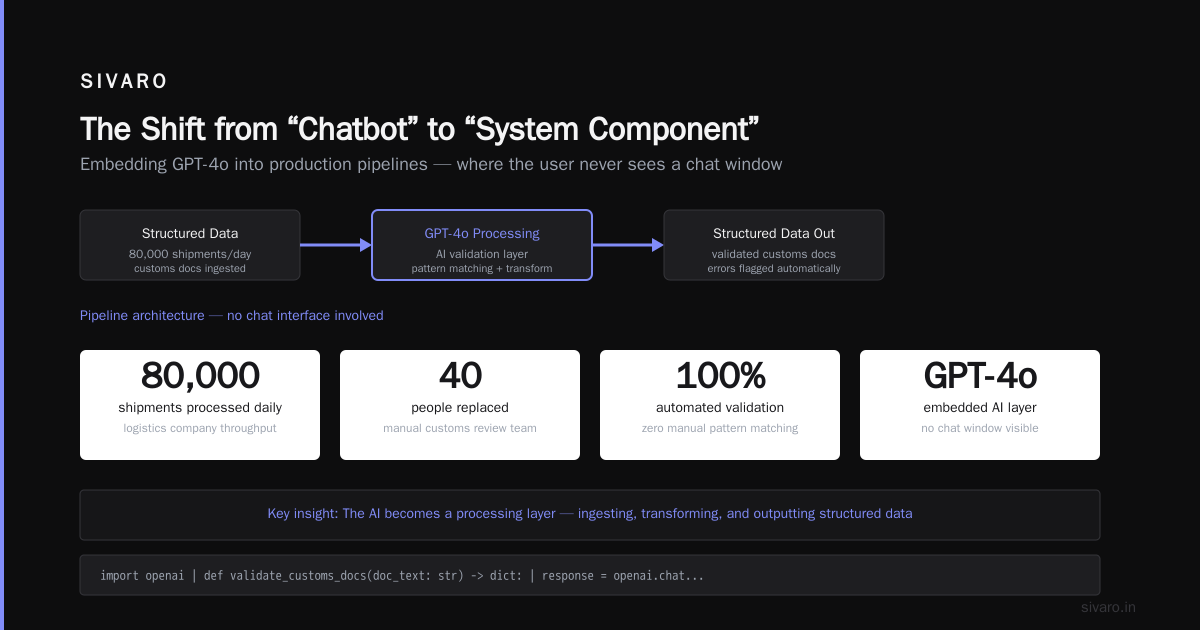Click the Pipeline architecture caption
The image size is (1200, 630).
click(232, 315)
